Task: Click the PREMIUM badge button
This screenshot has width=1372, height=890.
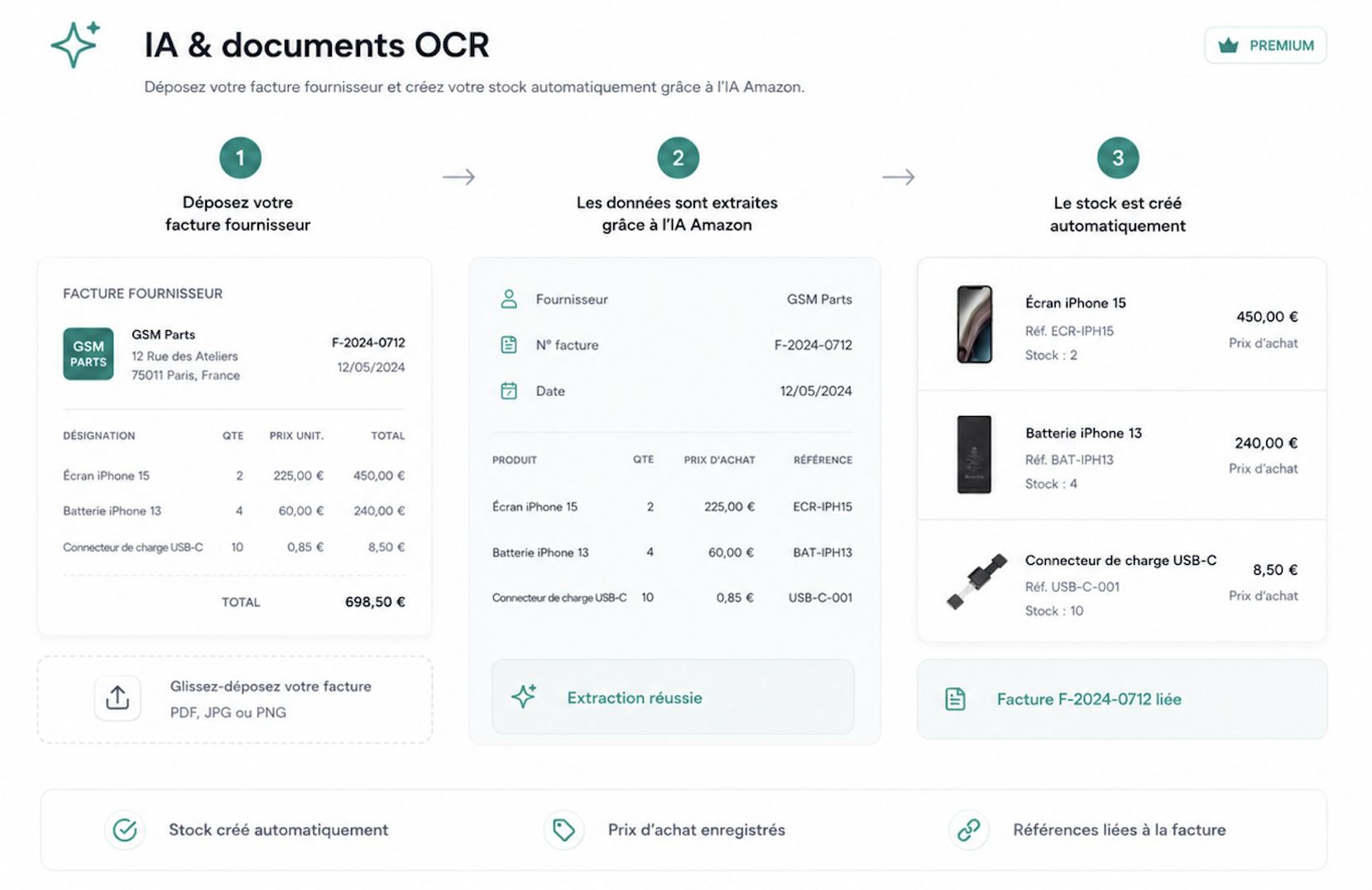Action: tap(1265, 45)
